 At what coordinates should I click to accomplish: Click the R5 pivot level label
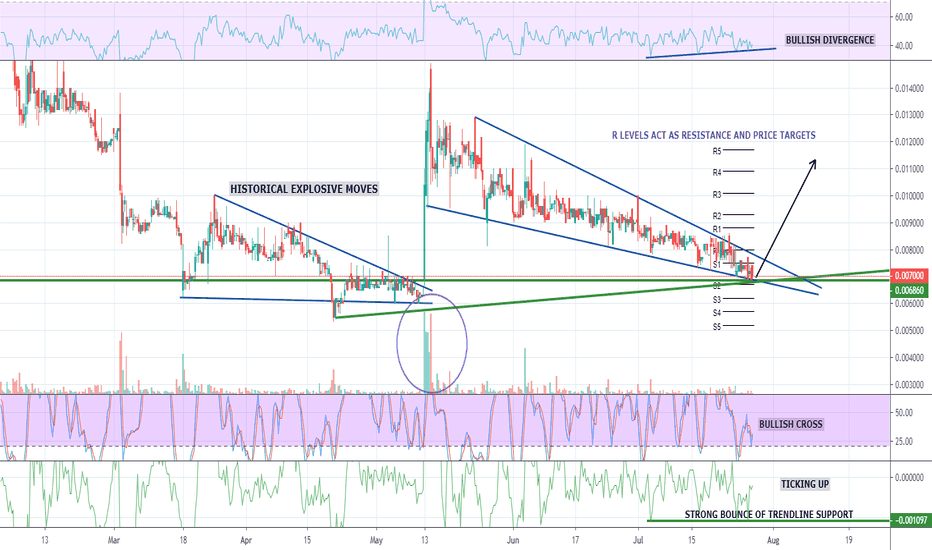tap(717, 151)
